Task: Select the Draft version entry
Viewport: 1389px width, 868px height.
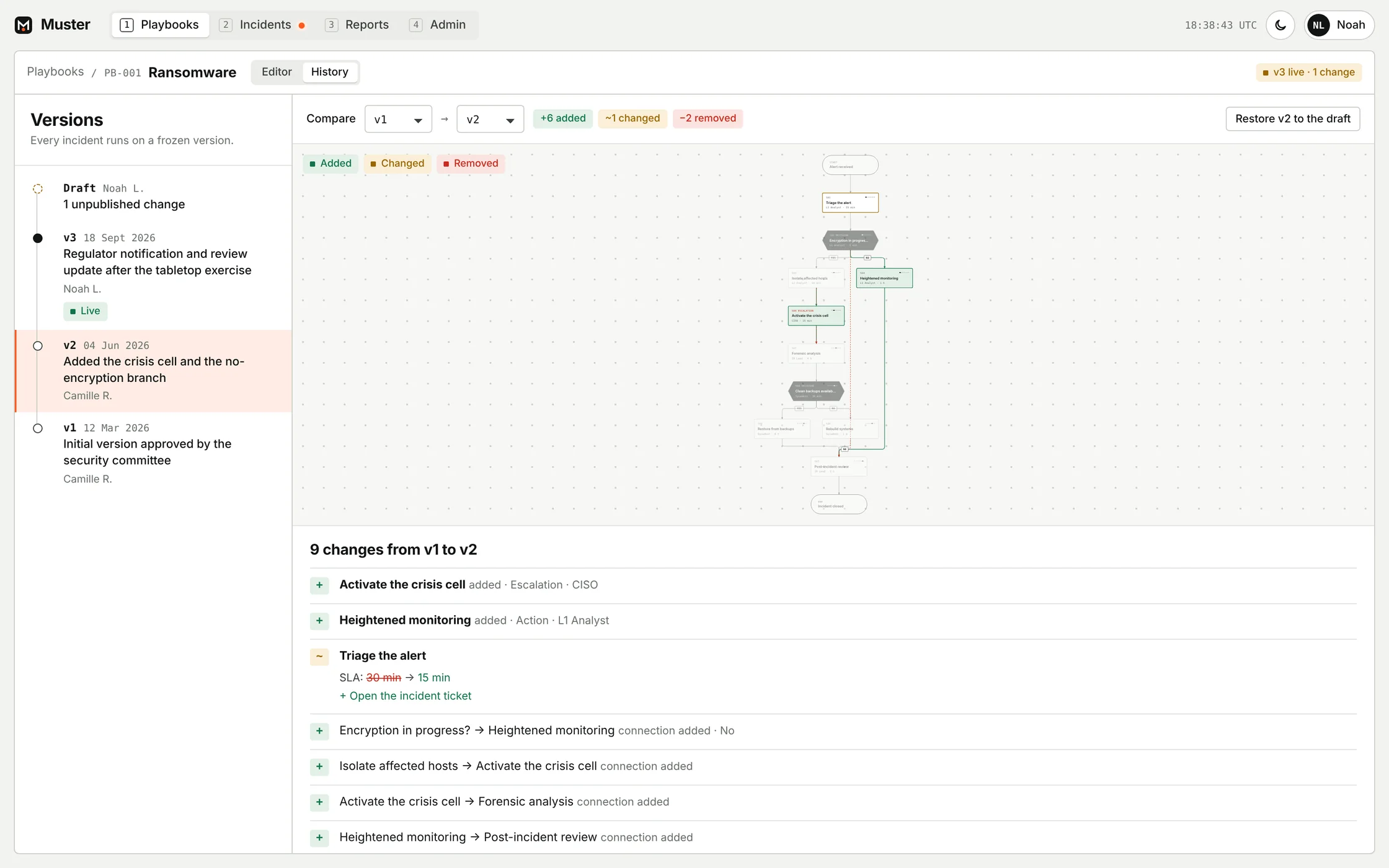Action: [153, 196]
